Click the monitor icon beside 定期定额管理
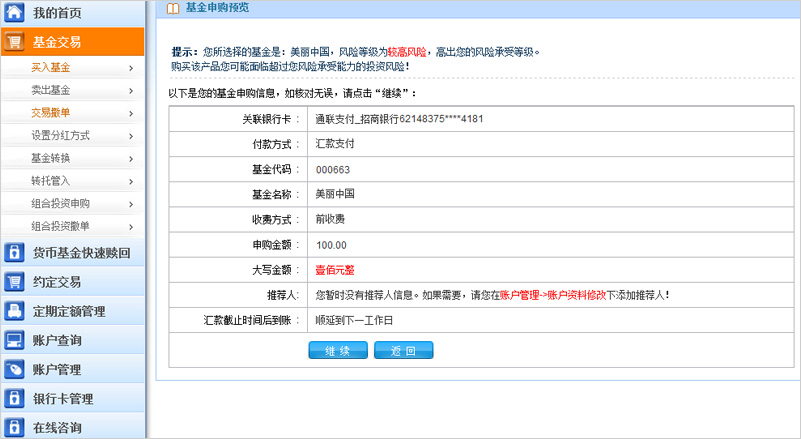This screenshot has width=801, height=439. tap(15, 311)
